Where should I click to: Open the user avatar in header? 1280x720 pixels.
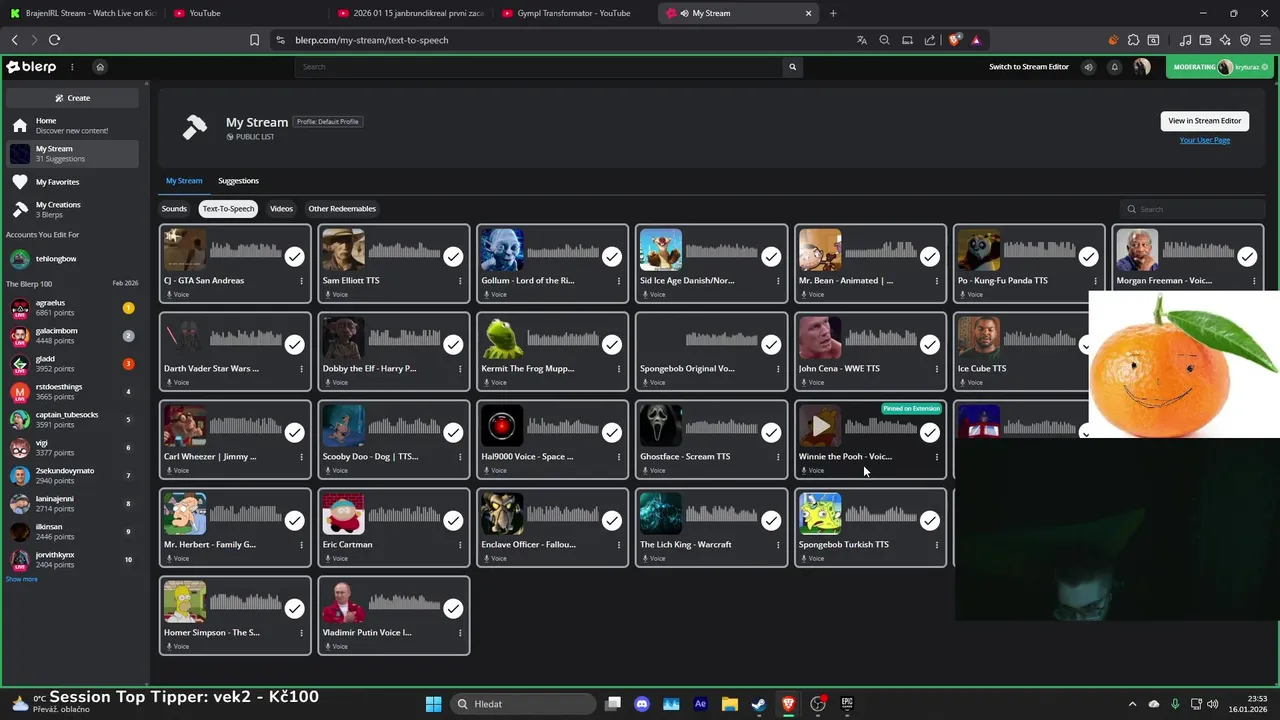(1142, 67)
